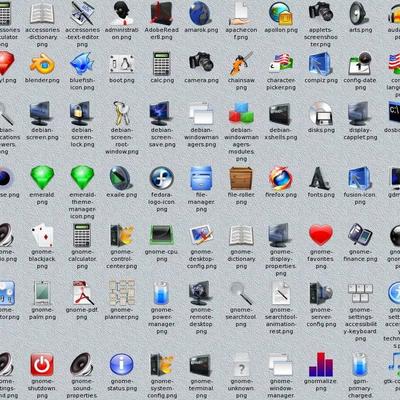Select the gnome-system-config.png icon
This screenshot has width=400, height=400.
tap(162, 365)
